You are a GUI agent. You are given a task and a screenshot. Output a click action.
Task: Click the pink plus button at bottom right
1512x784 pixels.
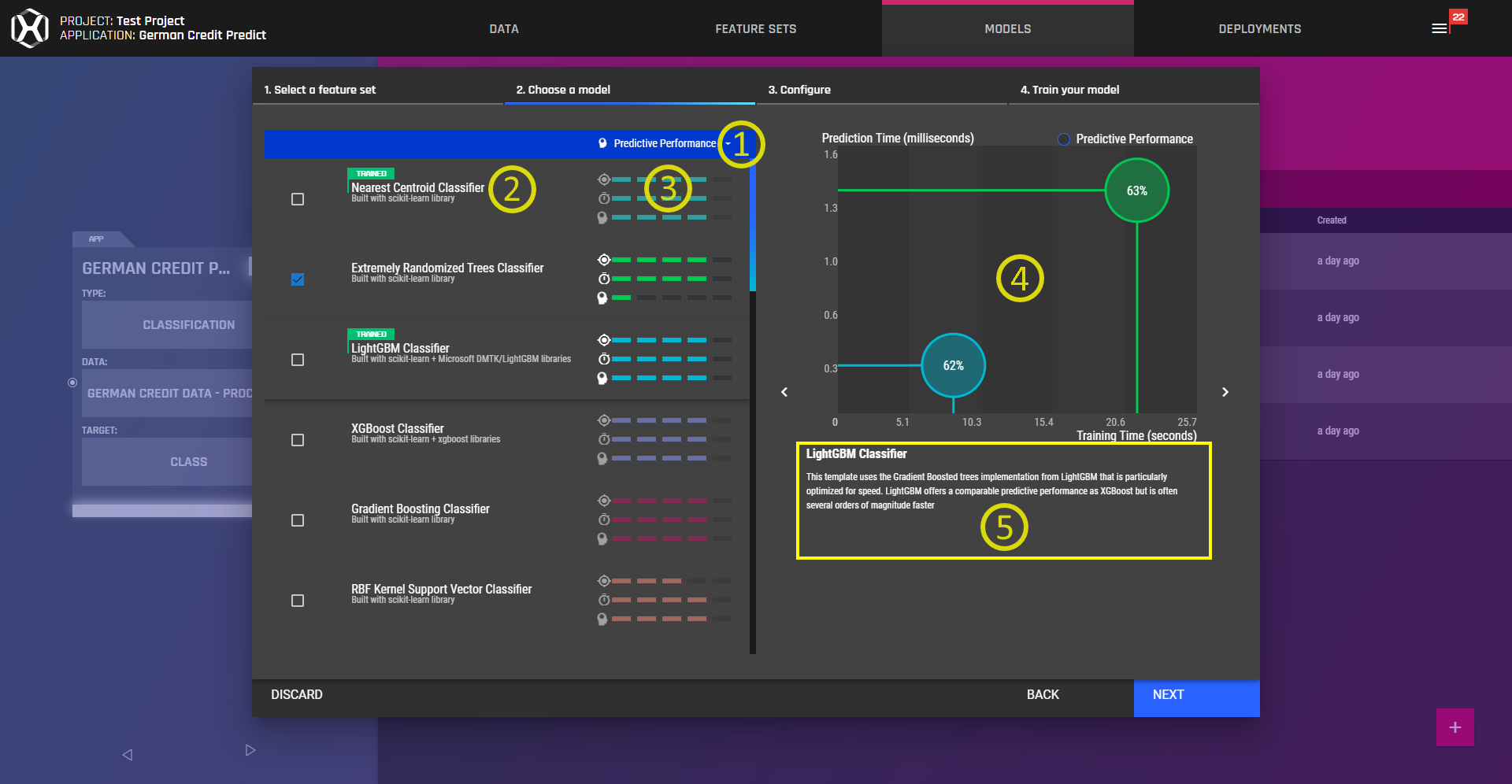1455,727
